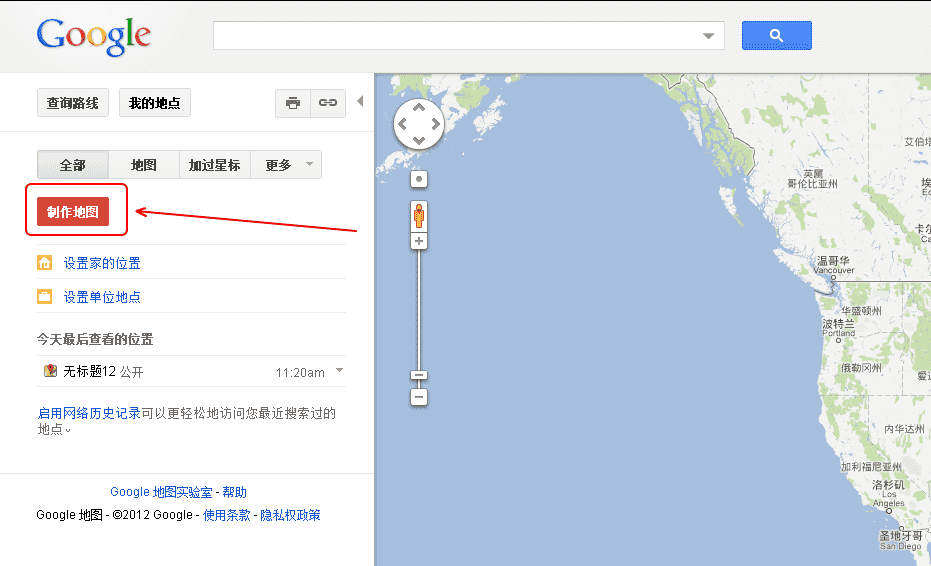Open 使用条款 terms link
The height and width of the screenshot is (566, 931).
click(227, 515)
